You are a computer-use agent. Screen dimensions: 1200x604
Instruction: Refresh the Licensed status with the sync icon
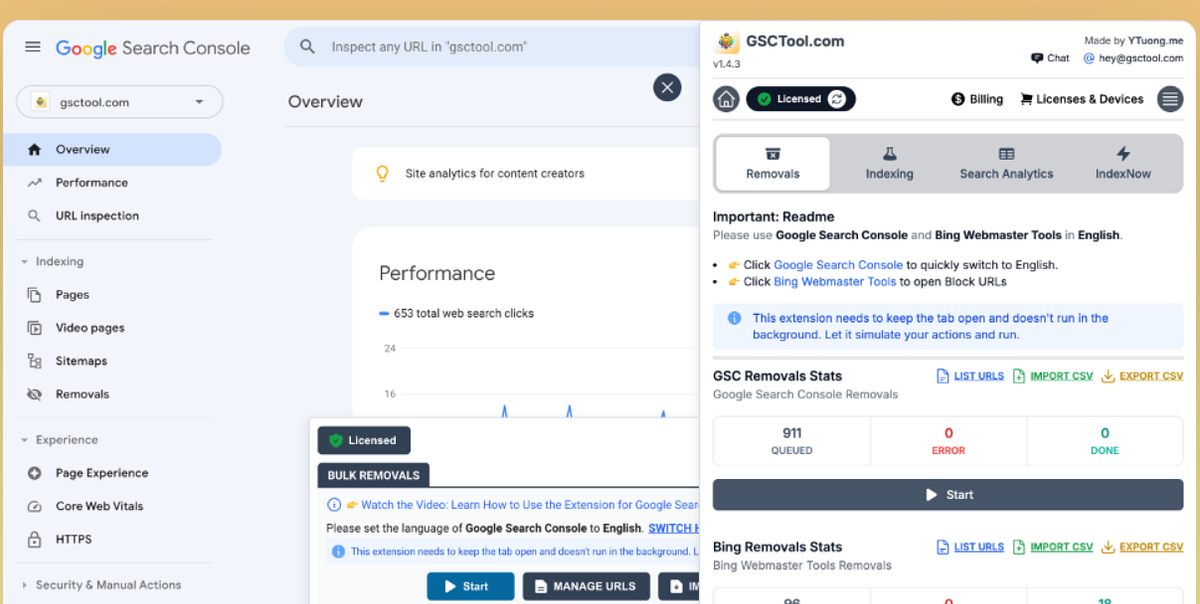(x=838, y=98)
